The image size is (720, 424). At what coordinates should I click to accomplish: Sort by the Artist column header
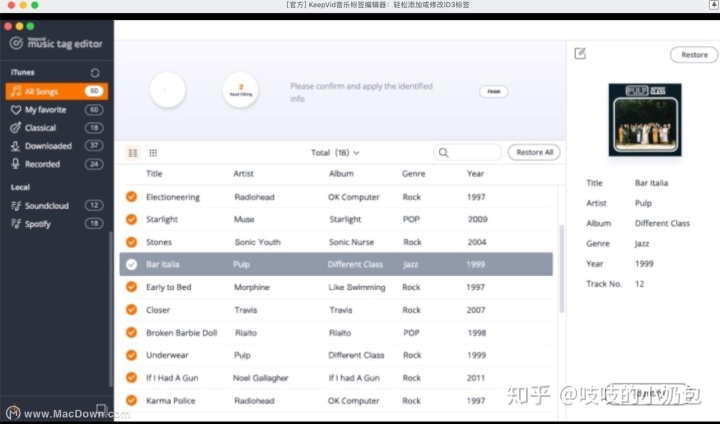click(243, 174)
